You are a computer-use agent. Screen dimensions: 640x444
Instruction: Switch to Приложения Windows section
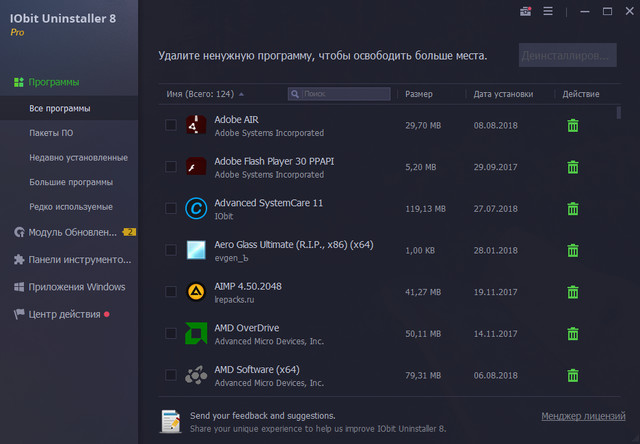point(77,287)
